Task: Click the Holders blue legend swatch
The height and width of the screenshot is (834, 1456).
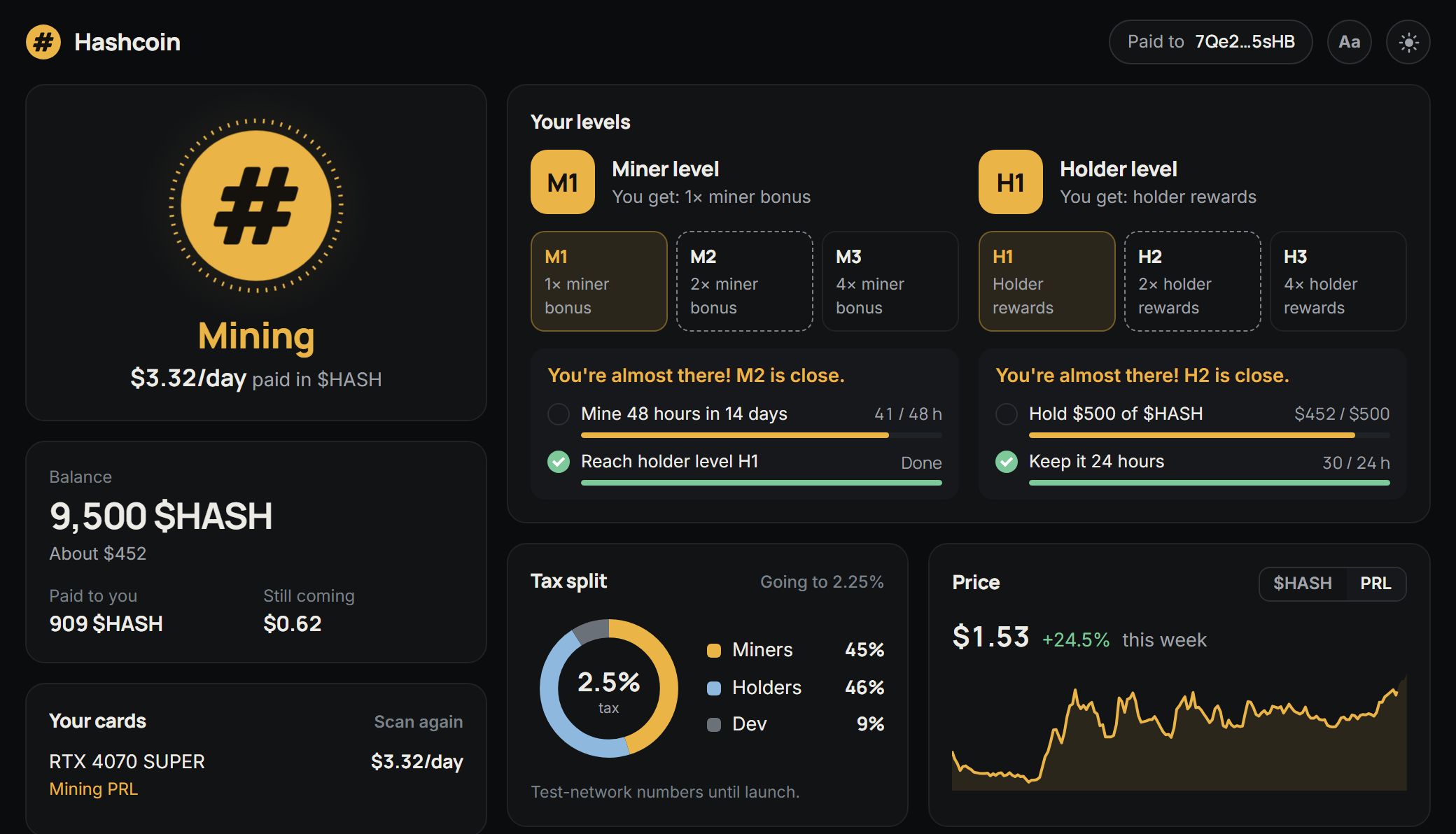Action: pos(714,688)
